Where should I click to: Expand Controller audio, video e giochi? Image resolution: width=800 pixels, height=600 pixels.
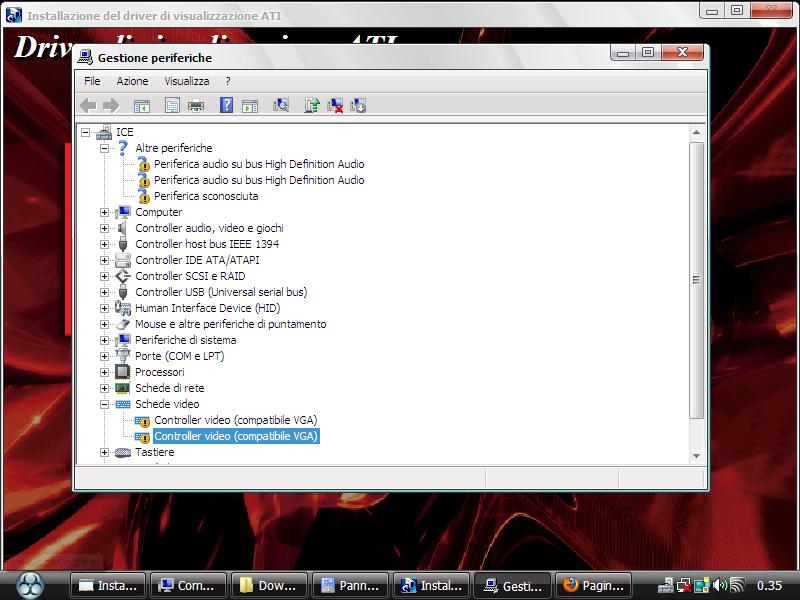point(105,229)
